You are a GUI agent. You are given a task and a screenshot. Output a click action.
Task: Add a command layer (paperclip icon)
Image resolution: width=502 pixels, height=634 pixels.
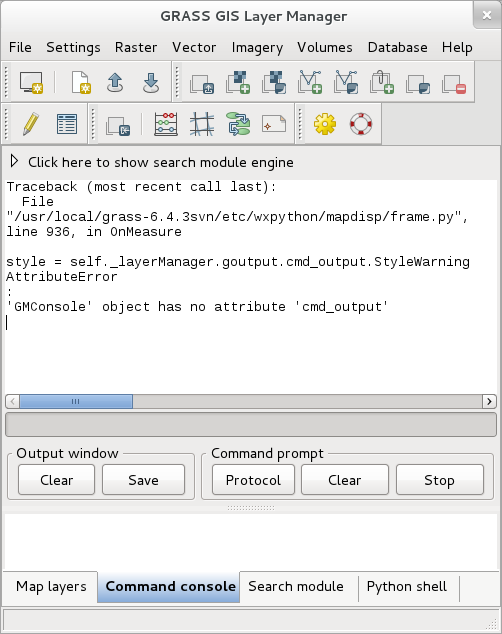click(x=382, y=83)
